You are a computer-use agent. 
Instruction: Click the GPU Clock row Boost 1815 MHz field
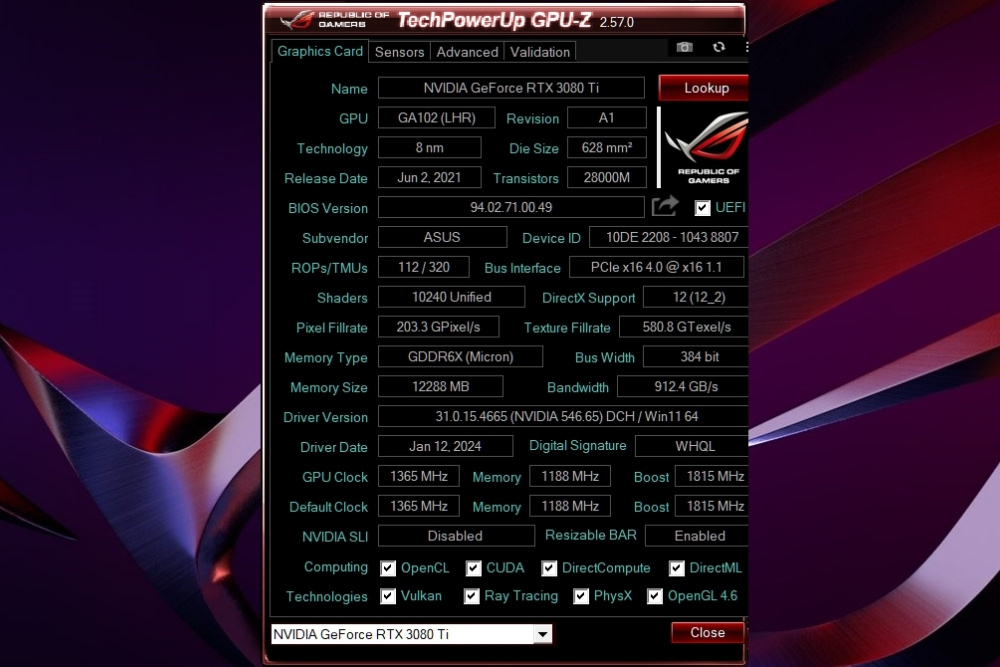coord(712,476)
